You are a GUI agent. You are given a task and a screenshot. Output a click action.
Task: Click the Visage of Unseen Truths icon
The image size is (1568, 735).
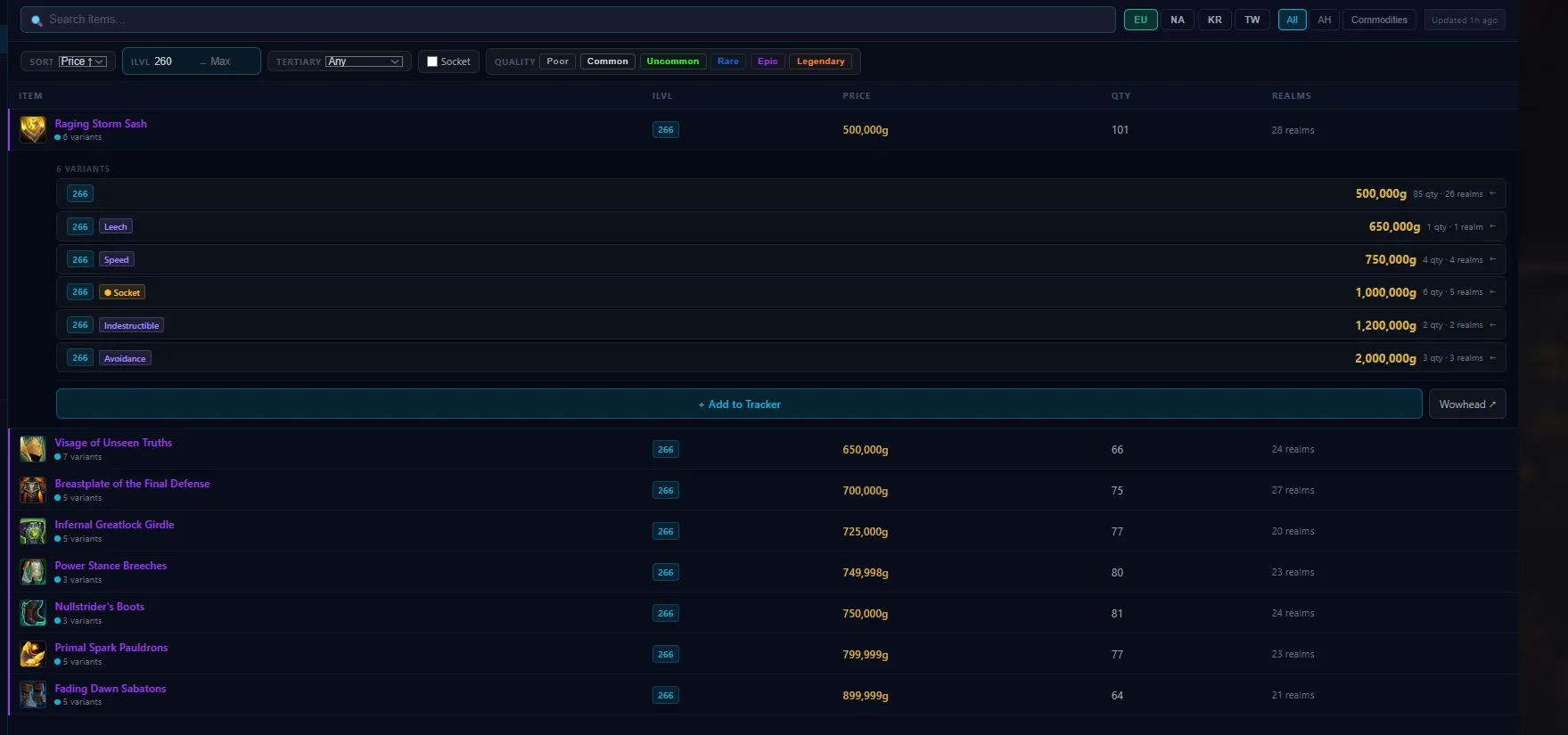(x=33, y=449)
